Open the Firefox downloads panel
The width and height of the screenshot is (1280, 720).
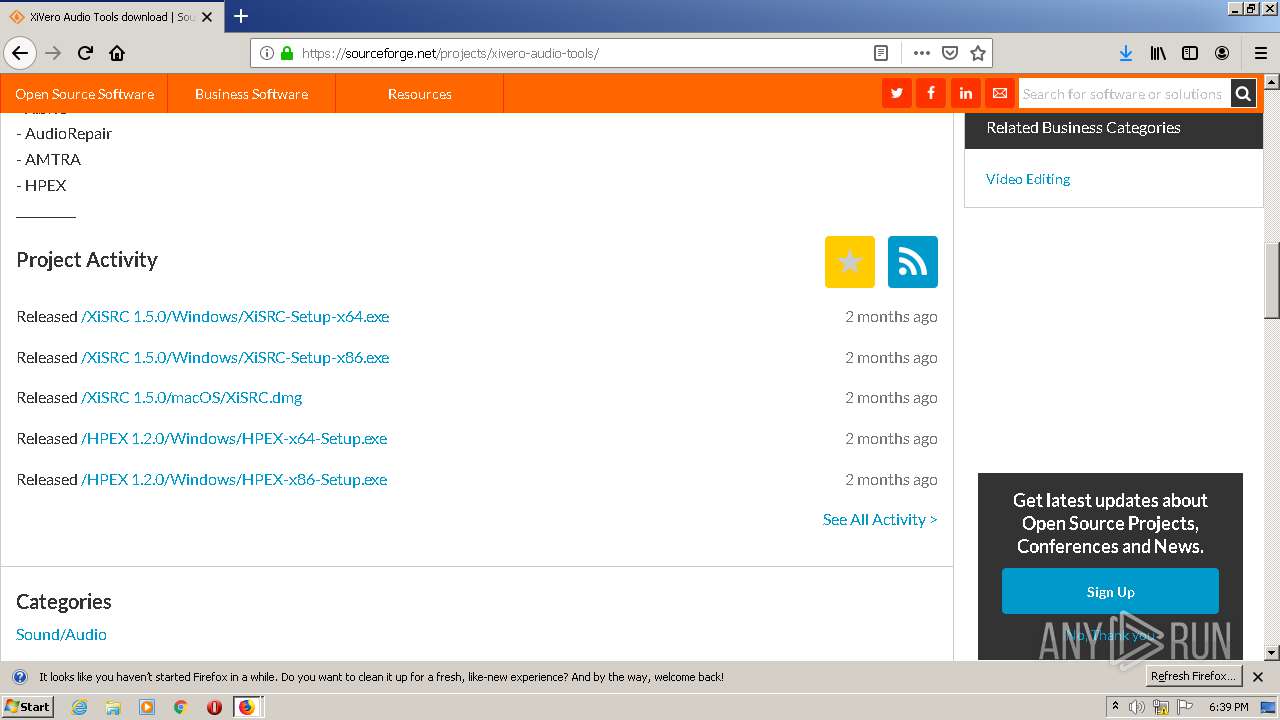coord(1126,53)
